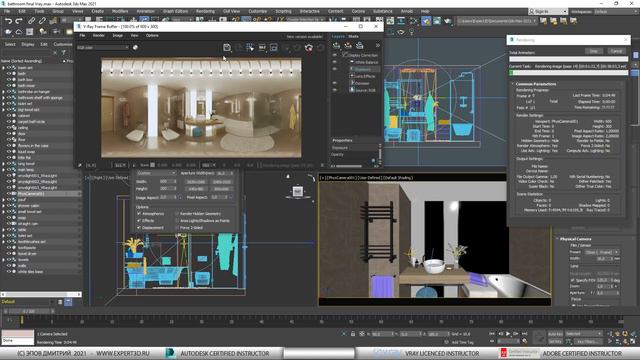Expand the basin set tree item

click(4, 68)
